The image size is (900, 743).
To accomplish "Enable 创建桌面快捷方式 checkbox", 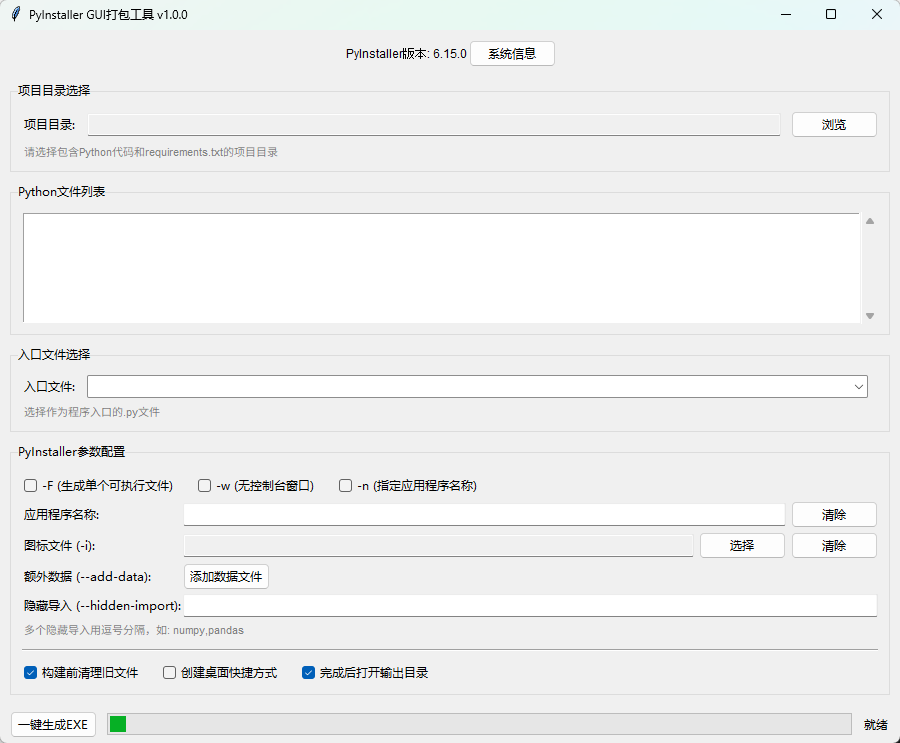I will coord(169,672).
